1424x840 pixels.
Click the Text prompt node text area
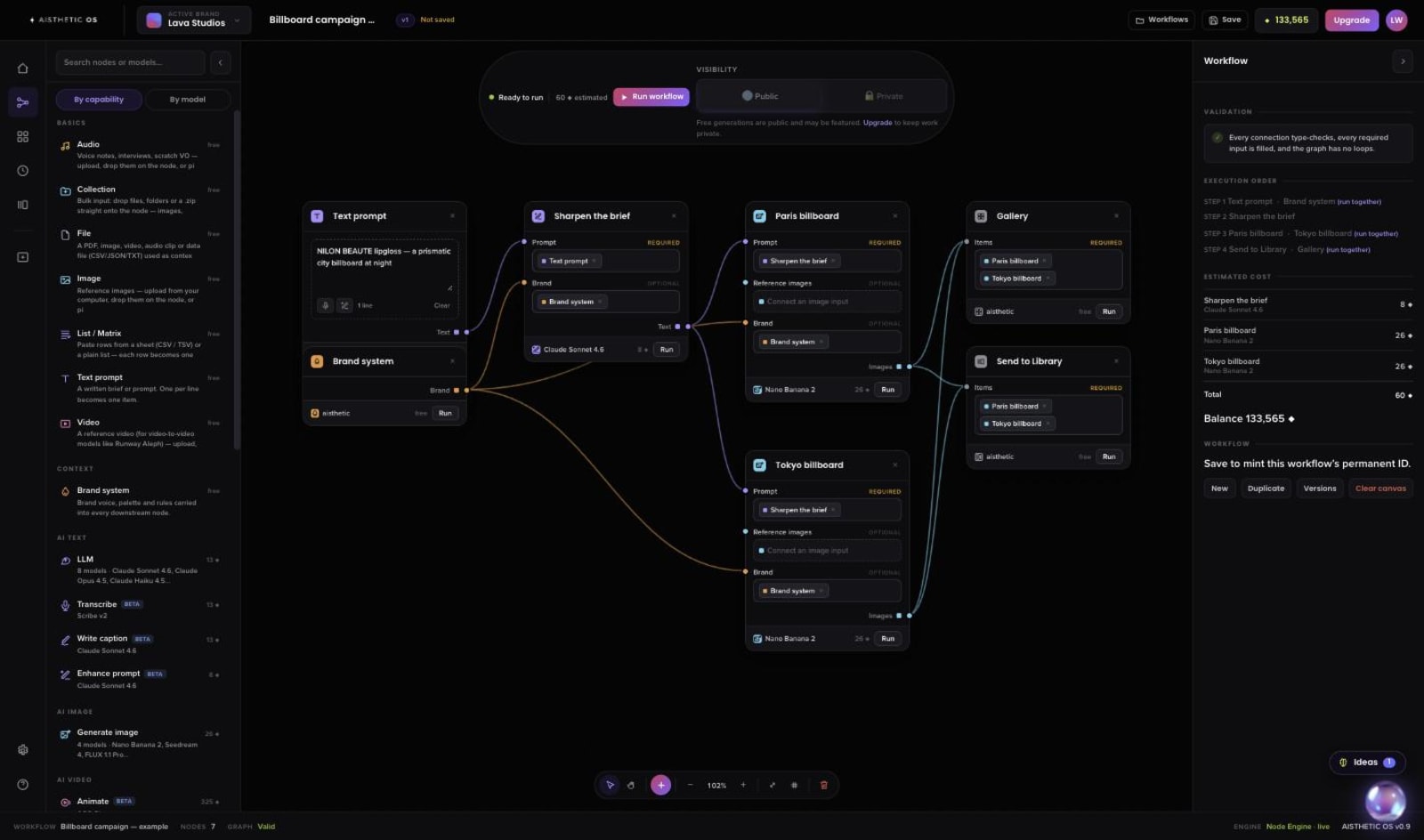click(384, 264)
